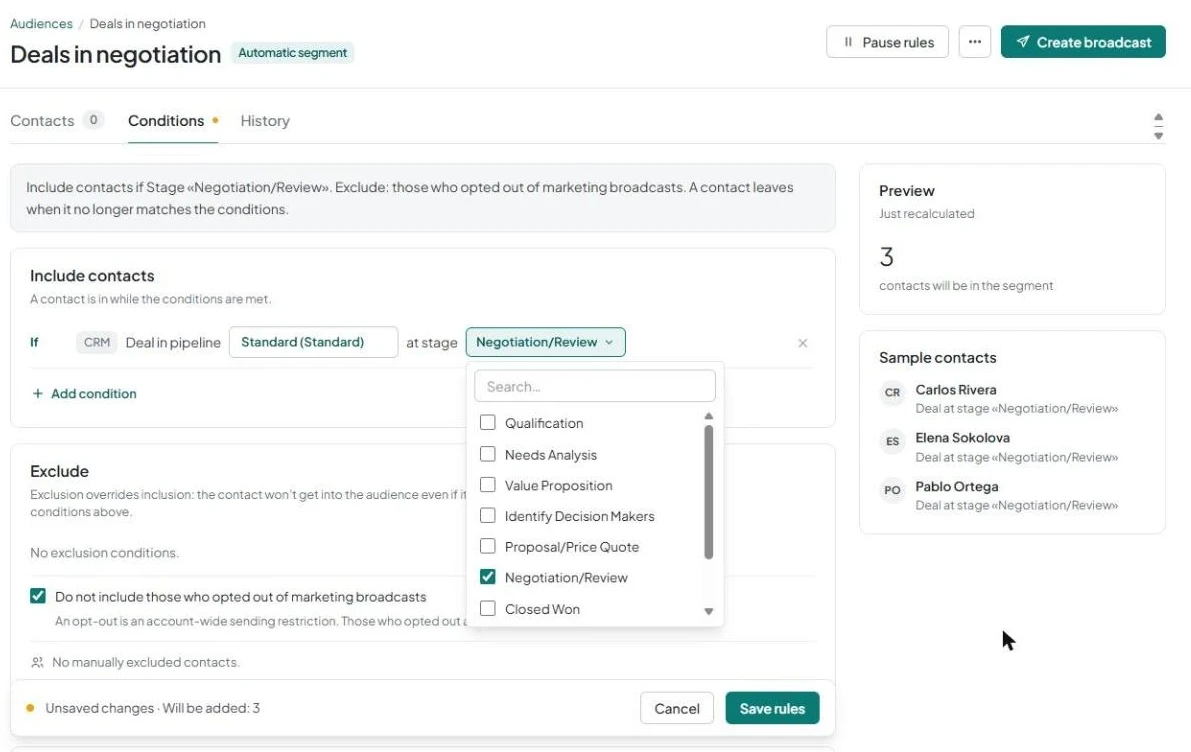Screen dimensions: 1191x752
Task: Click the stage list scrollbar thumb
Action: pyautogui.click(x=709, y=492)
